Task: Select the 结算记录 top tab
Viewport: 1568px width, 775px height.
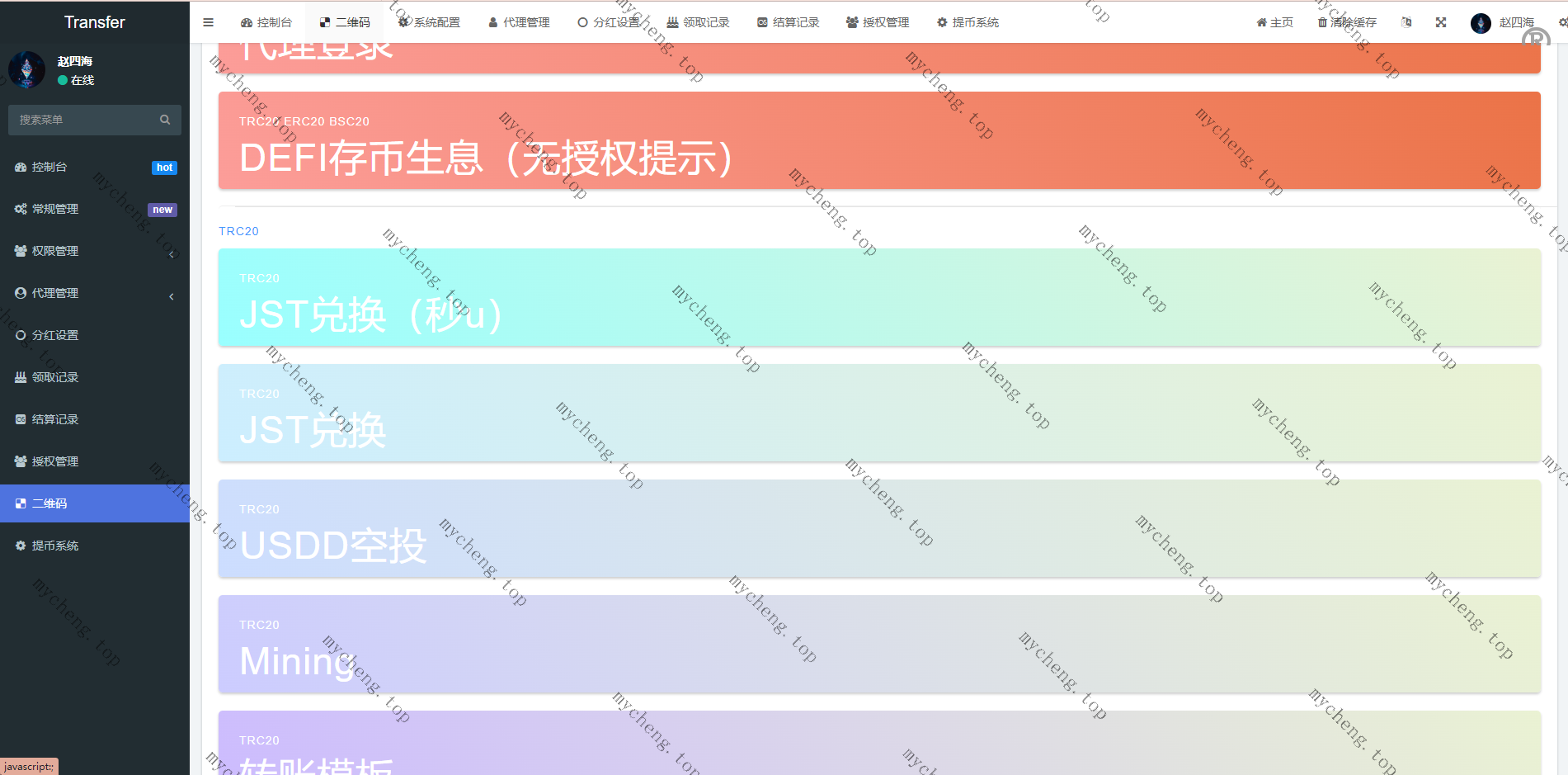Action: pos(788,22)
